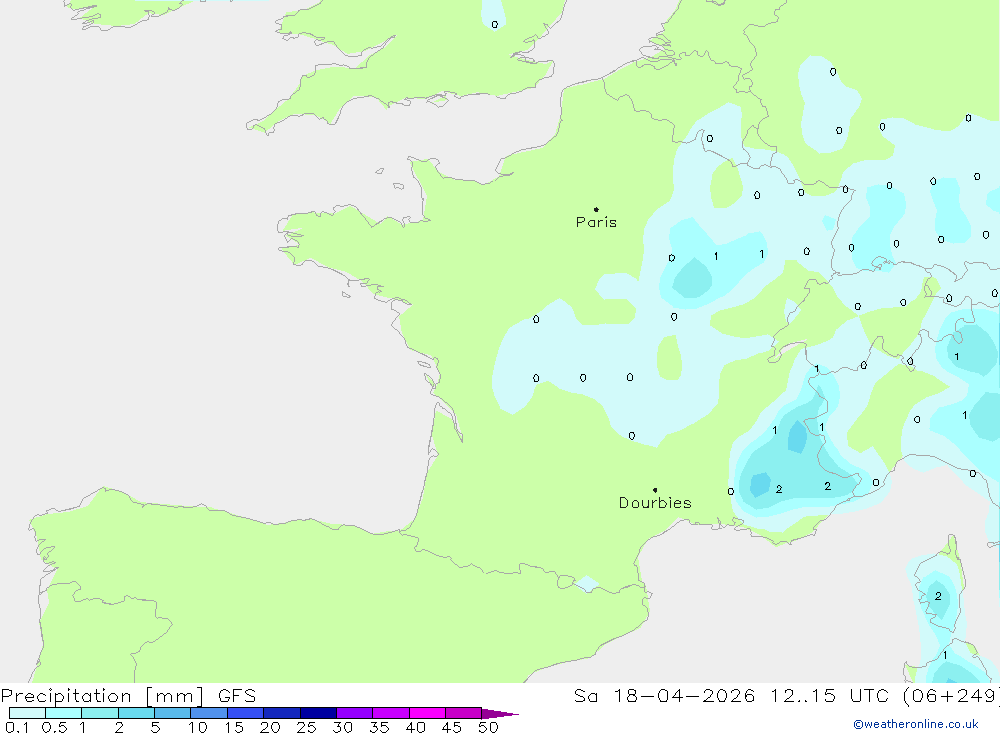Click the '35' legend scale label
The image size is (1000, 733).
point(379,727)
